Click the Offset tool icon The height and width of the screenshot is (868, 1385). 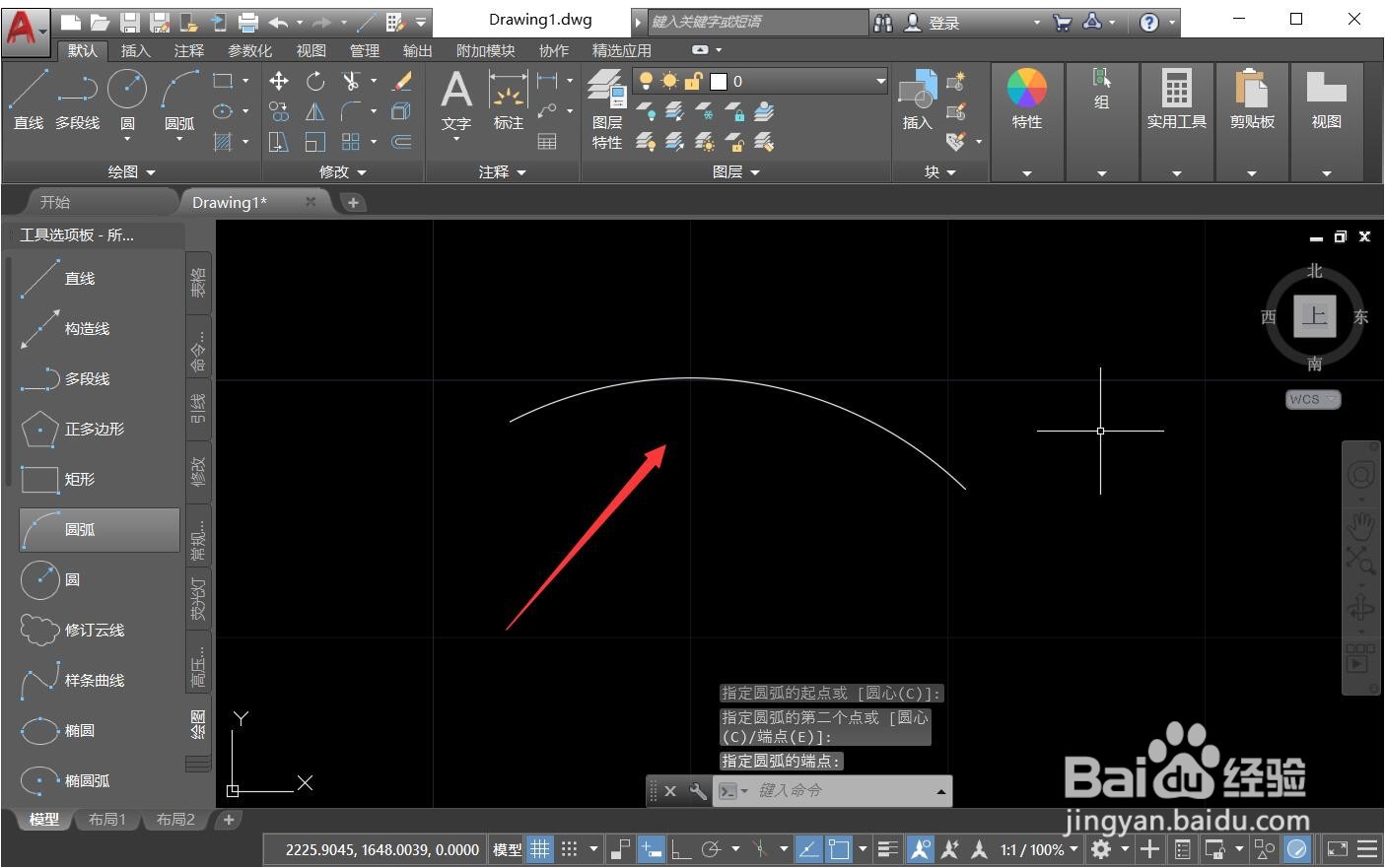(402, 142)
